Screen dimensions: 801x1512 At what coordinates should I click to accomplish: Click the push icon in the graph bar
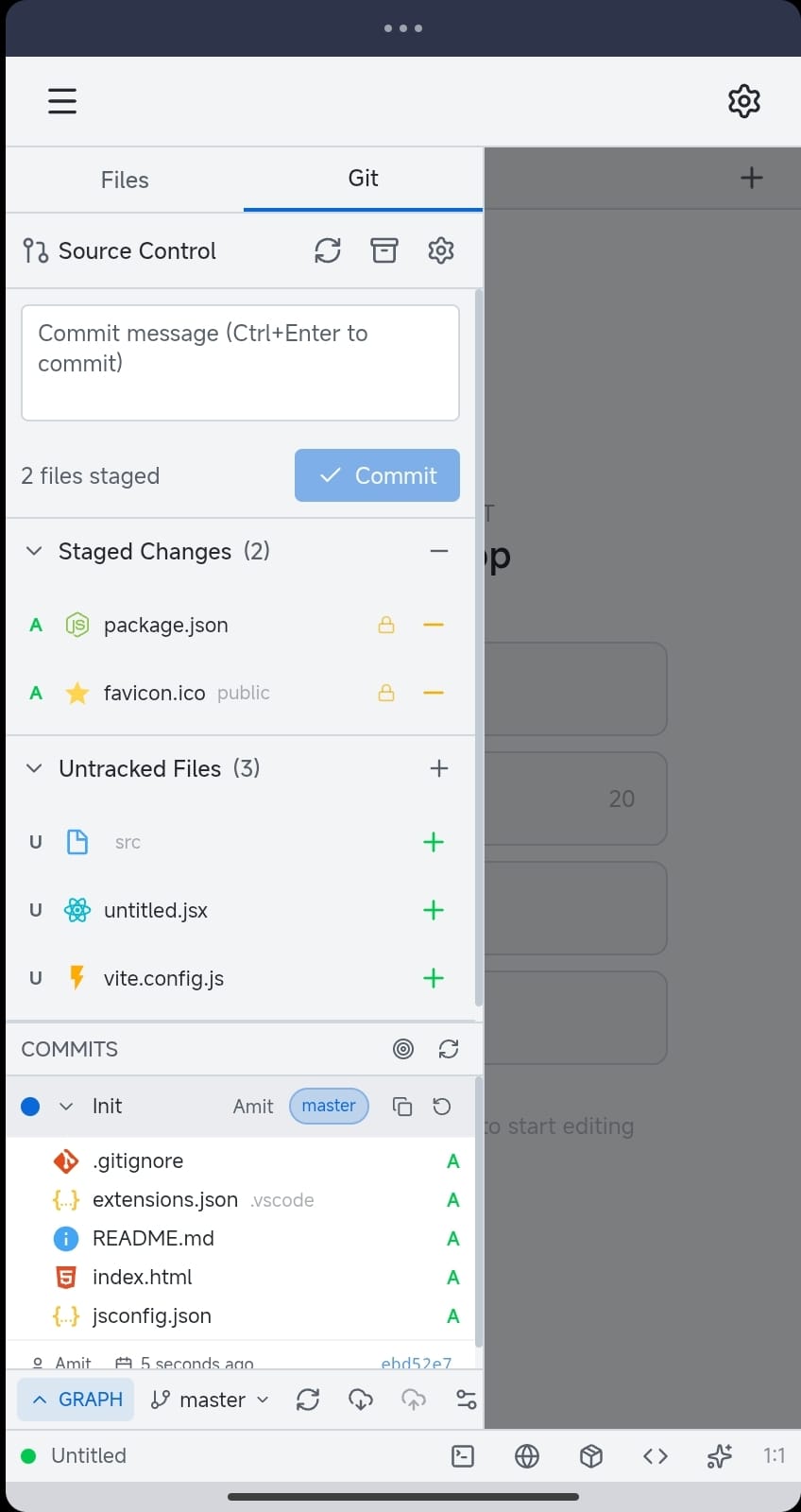[413, 1400]
